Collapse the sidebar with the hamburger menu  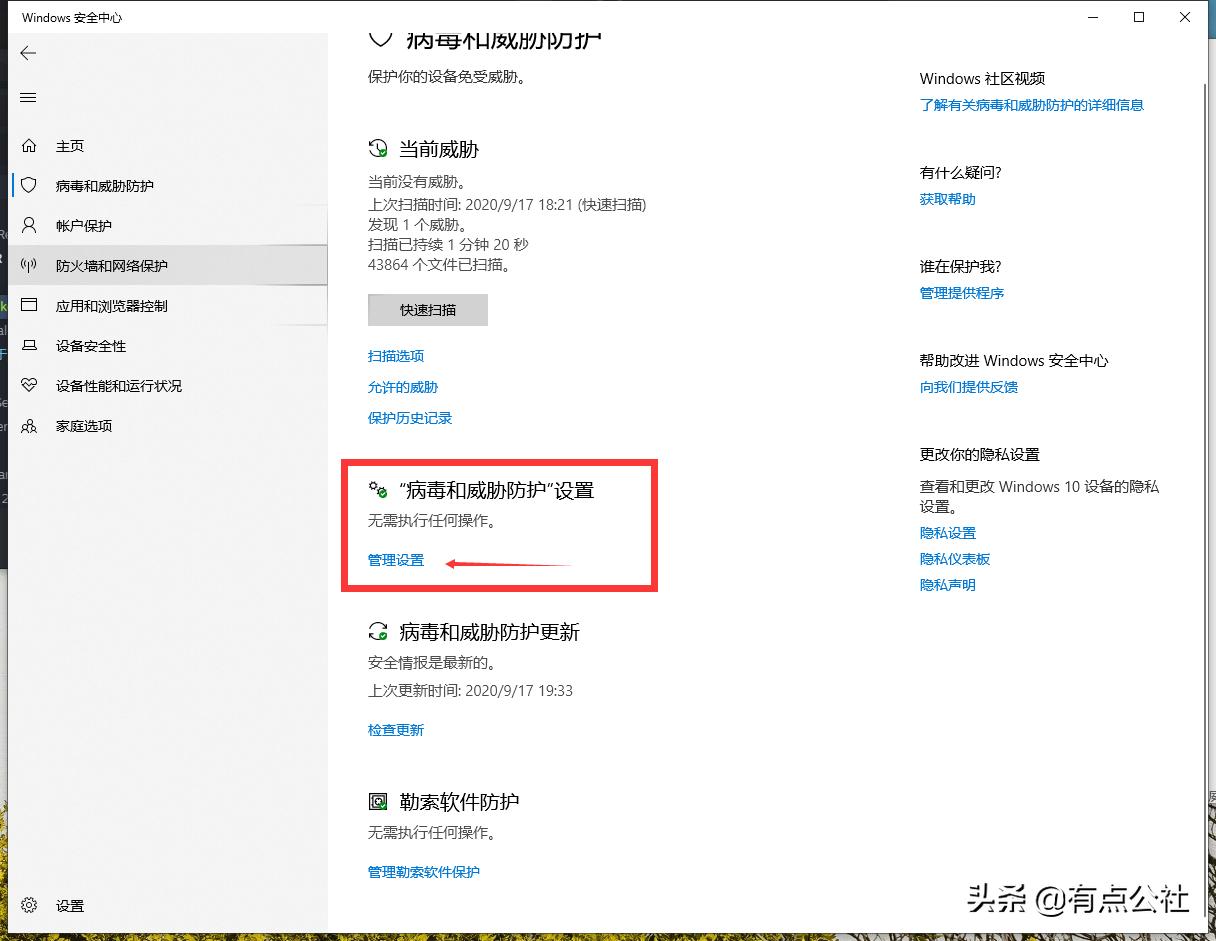pos(27,97)
